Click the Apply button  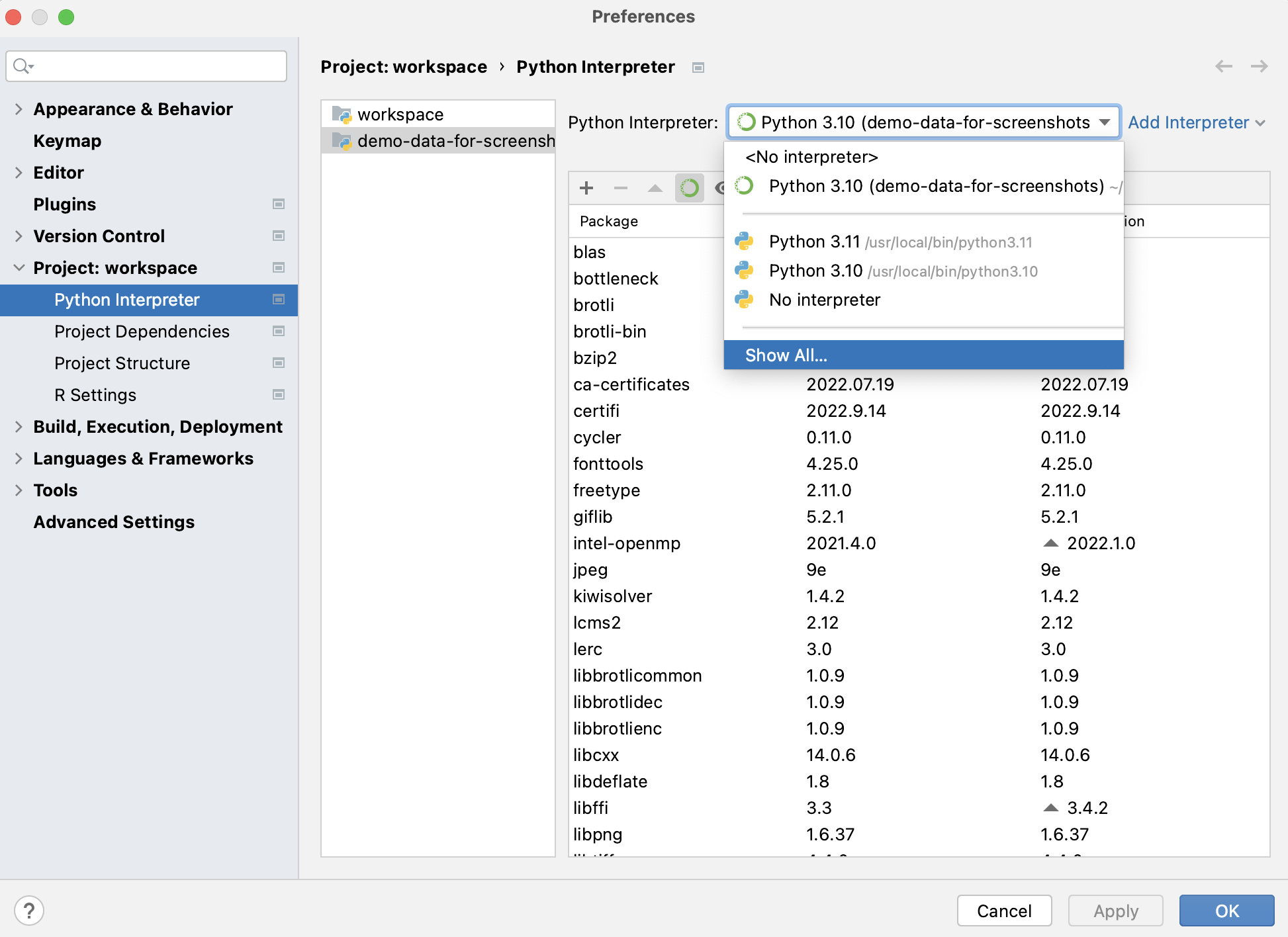click(1115, 911)
